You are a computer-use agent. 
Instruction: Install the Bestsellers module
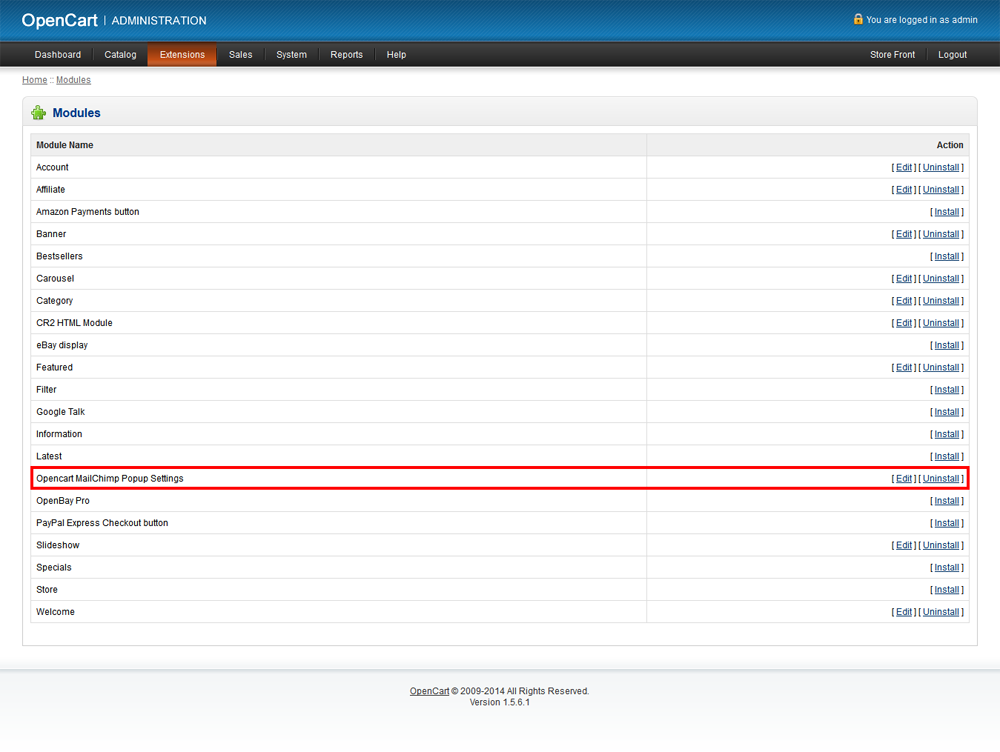coord(946,256)
